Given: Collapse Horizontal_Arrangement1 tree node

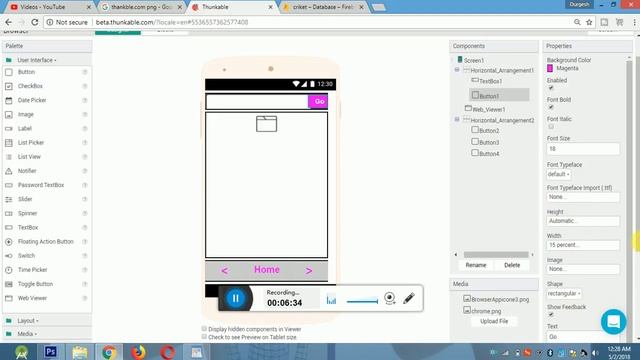Looking at the screenshot, I should point(457,70).
